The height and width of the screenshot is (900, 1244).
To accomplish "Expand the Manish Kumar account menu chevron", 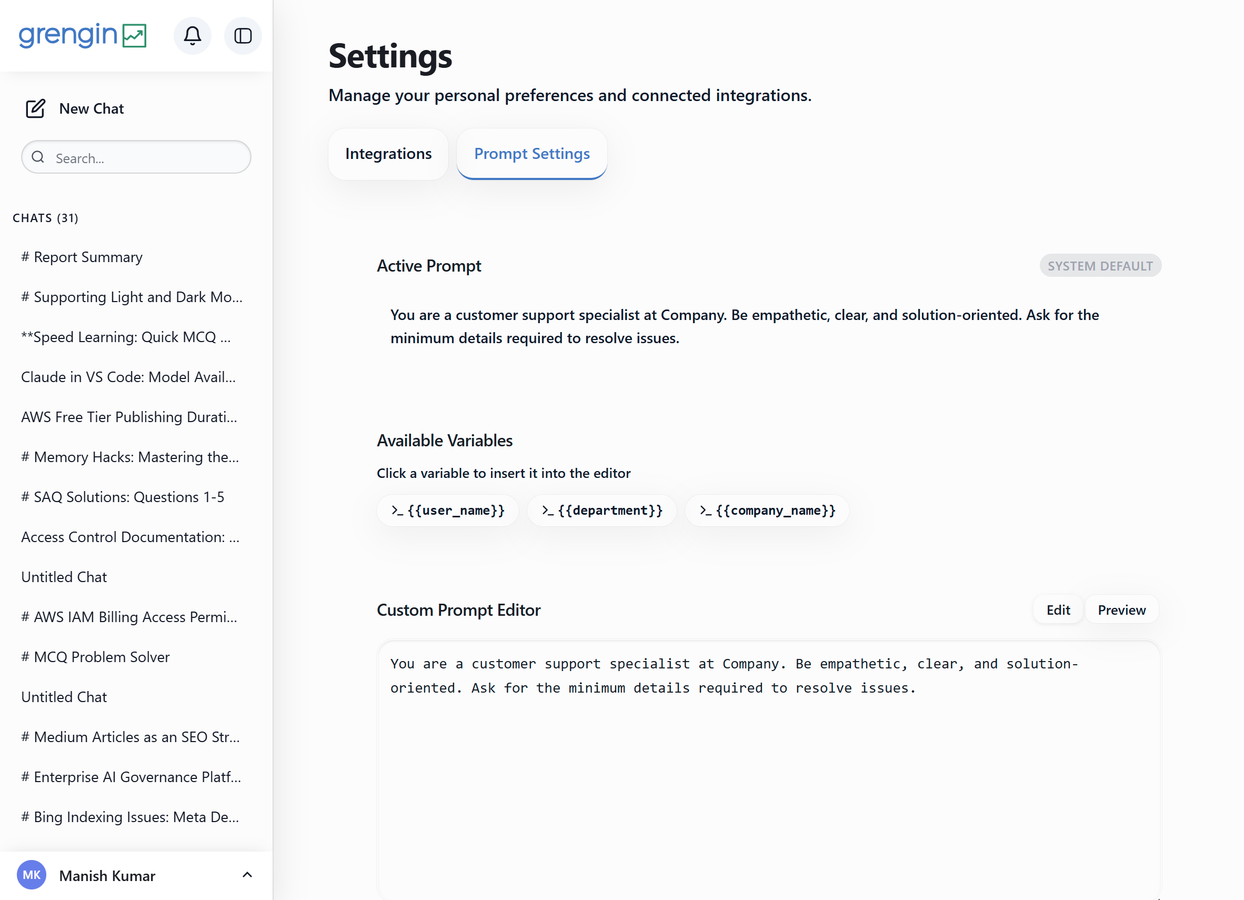I will [x=247, y=875].
